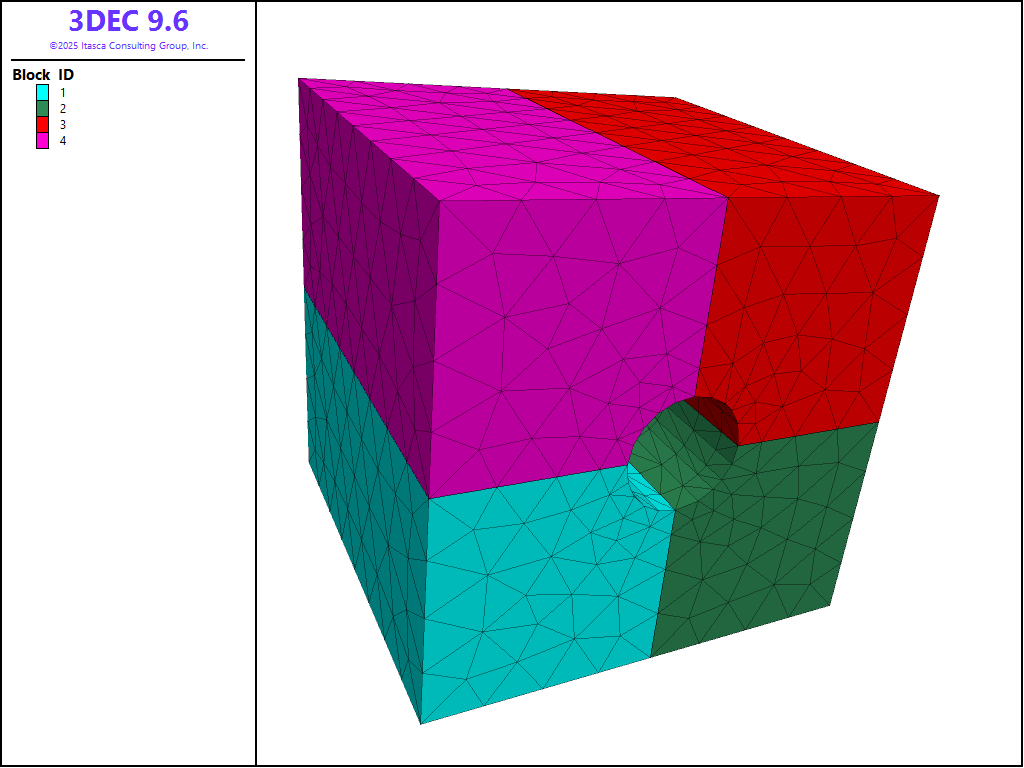
Task: Select the green Block 2 legend swatch
Action: coord(43,108)
